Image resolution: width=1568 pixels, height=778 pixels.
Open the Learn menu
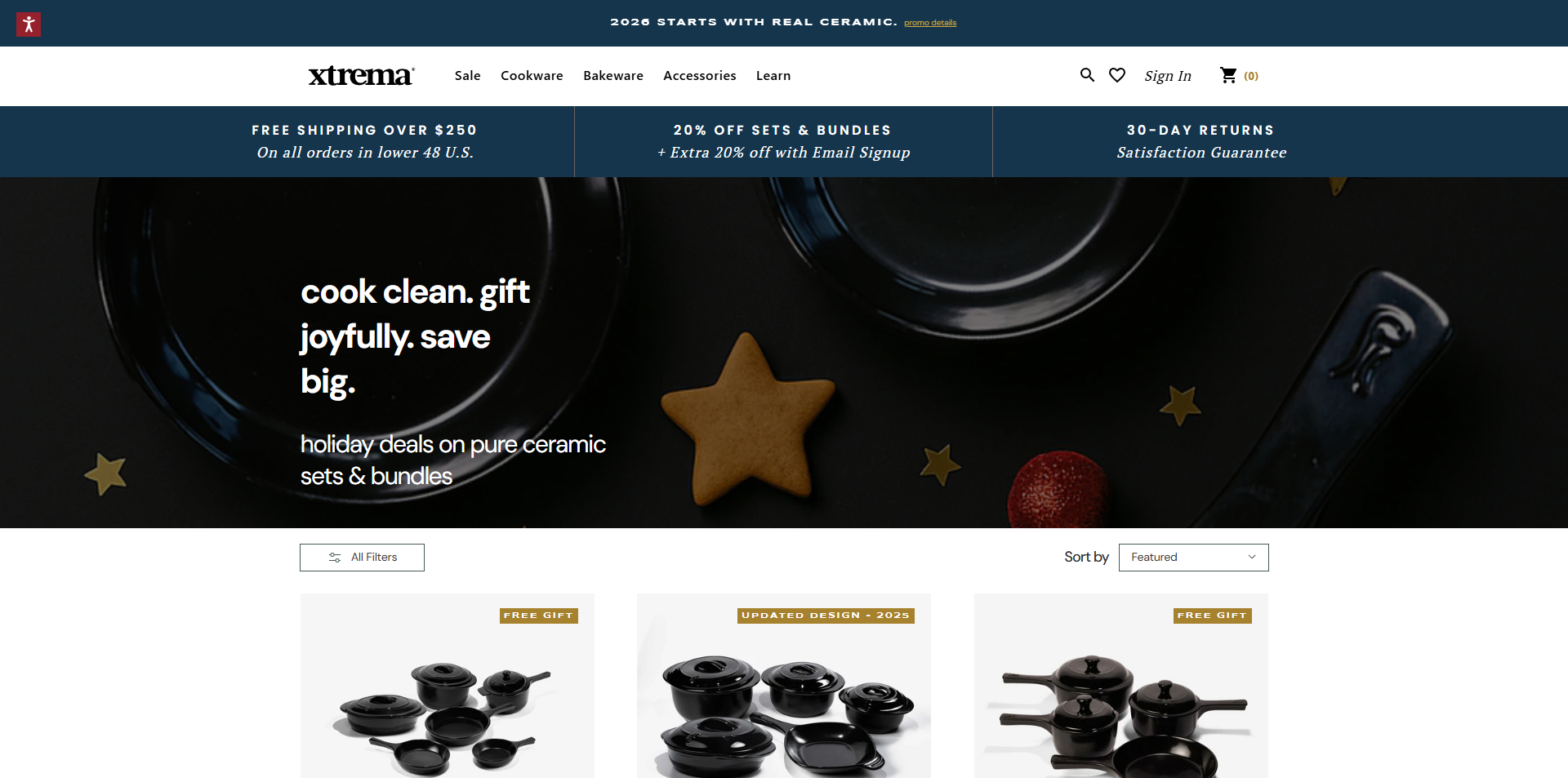coord(773,76)
